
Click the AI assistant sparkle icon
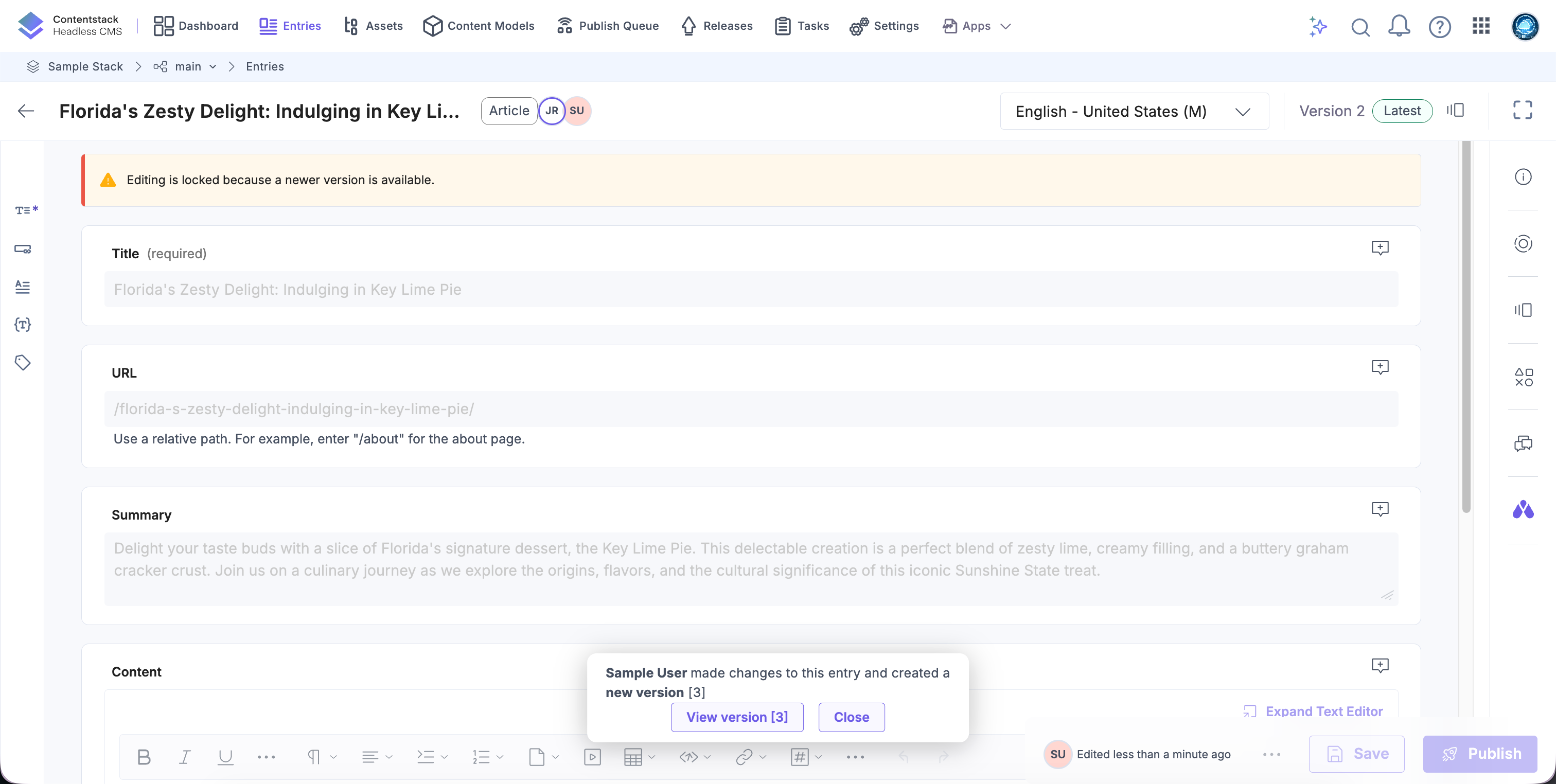tap(1317, 26)
